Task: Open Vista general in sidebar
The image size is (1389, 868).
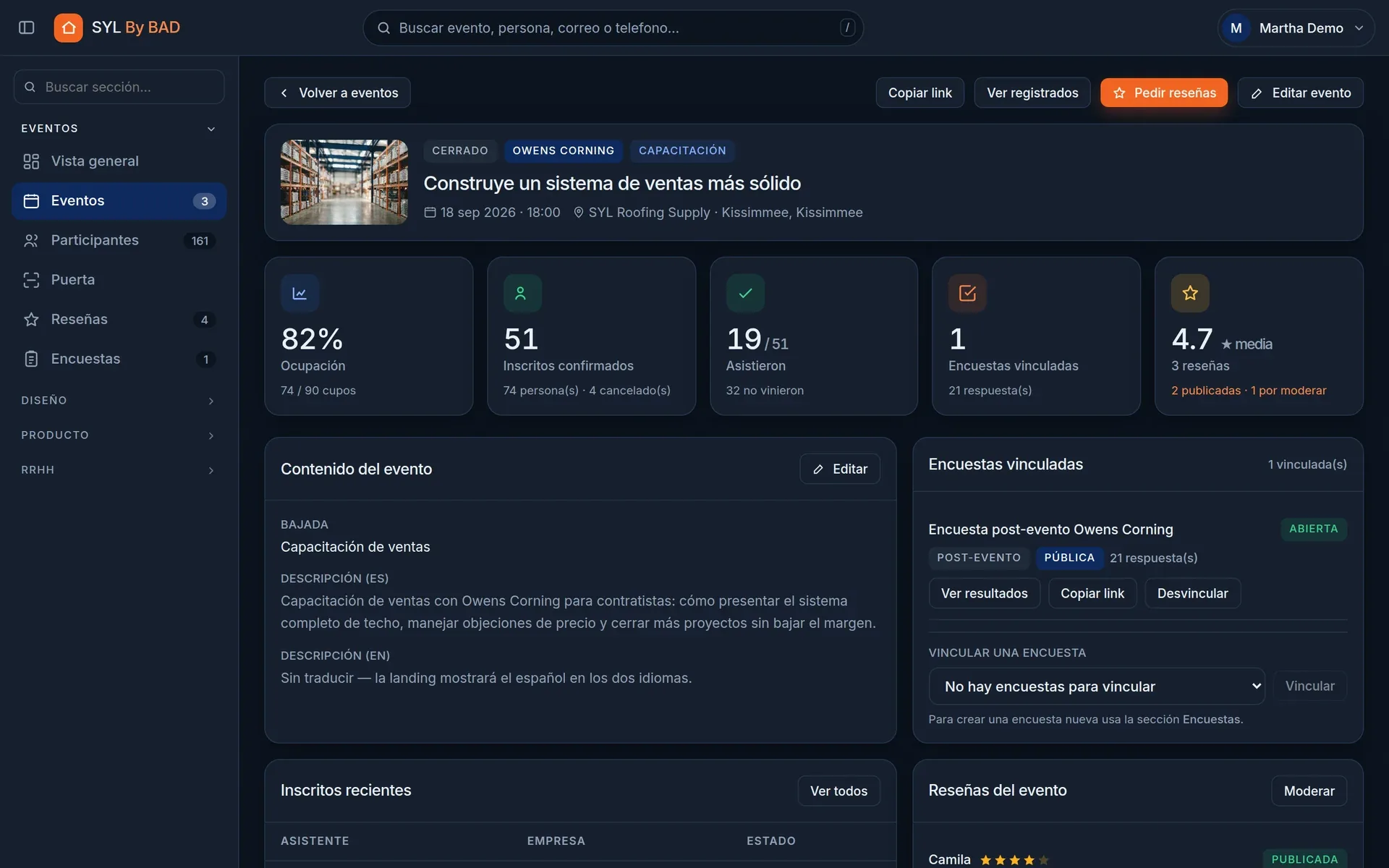Action: coord(119,161)
